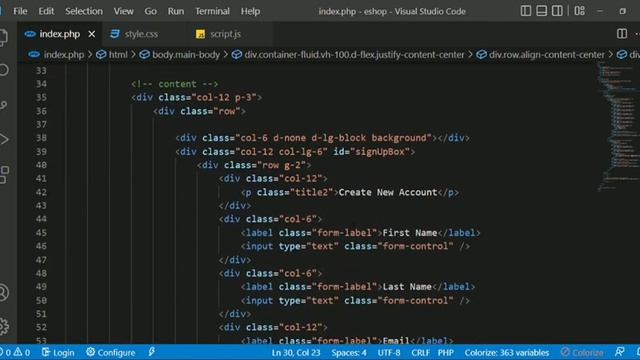Open Extensions in the activity bar

pyautogui.click(x=3, y=174)
